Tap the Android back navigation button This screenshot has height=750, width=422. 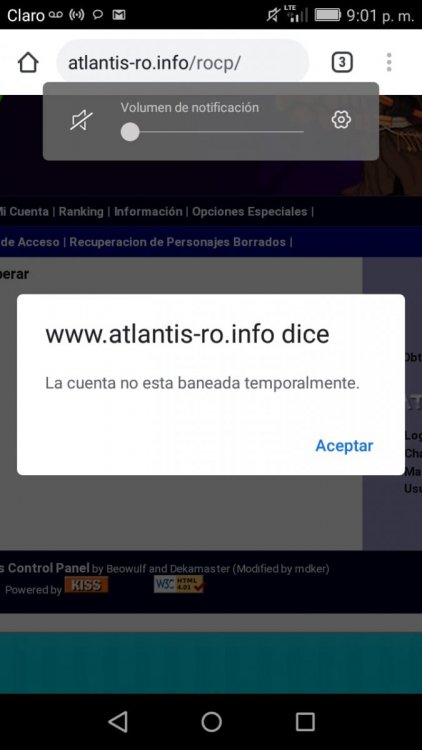pyautogui.click(x=118, y=721)
